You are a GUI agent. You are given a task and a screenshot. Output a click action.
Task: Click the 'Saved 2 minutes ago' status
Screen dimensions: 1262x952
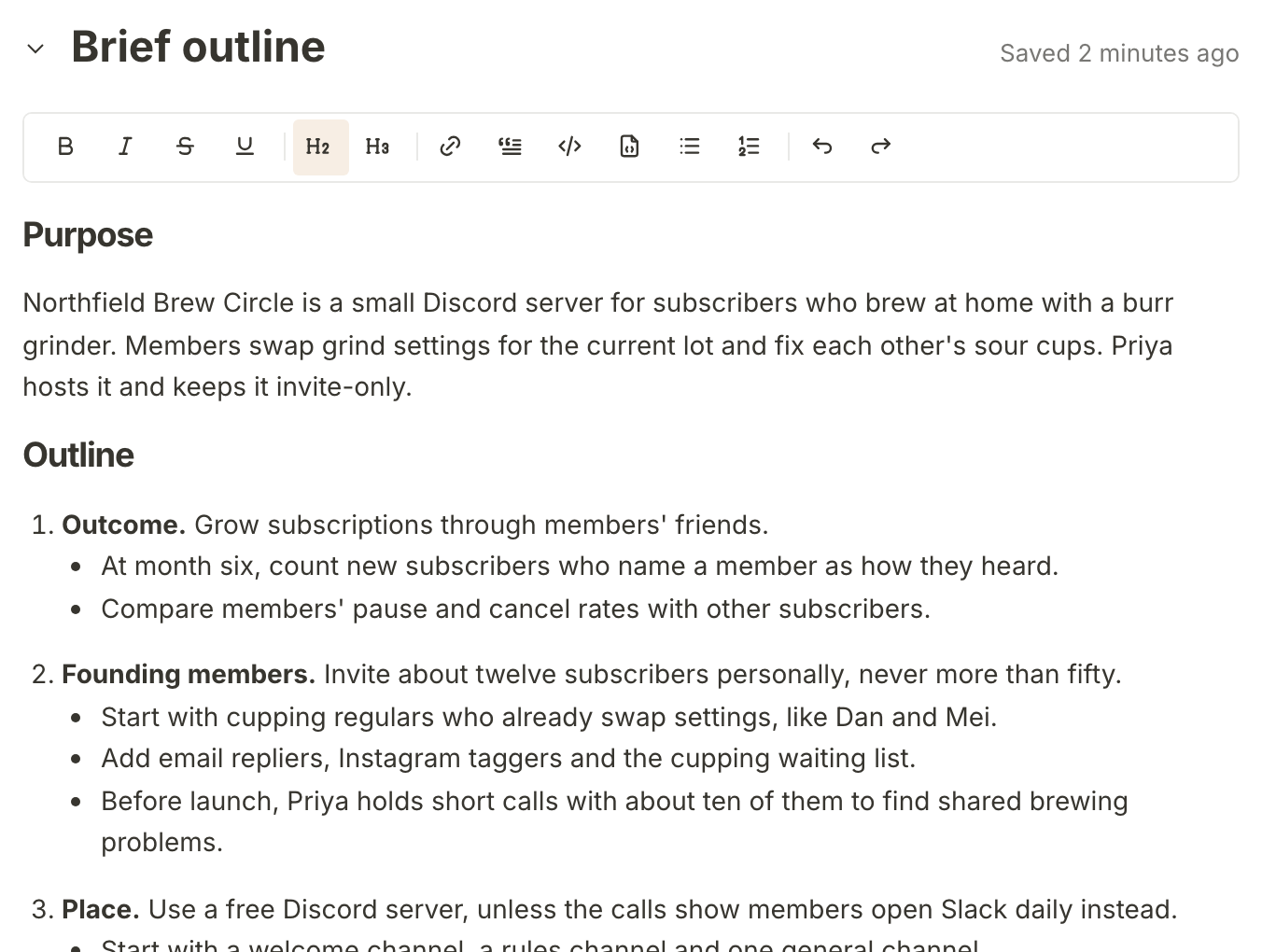1119,53
